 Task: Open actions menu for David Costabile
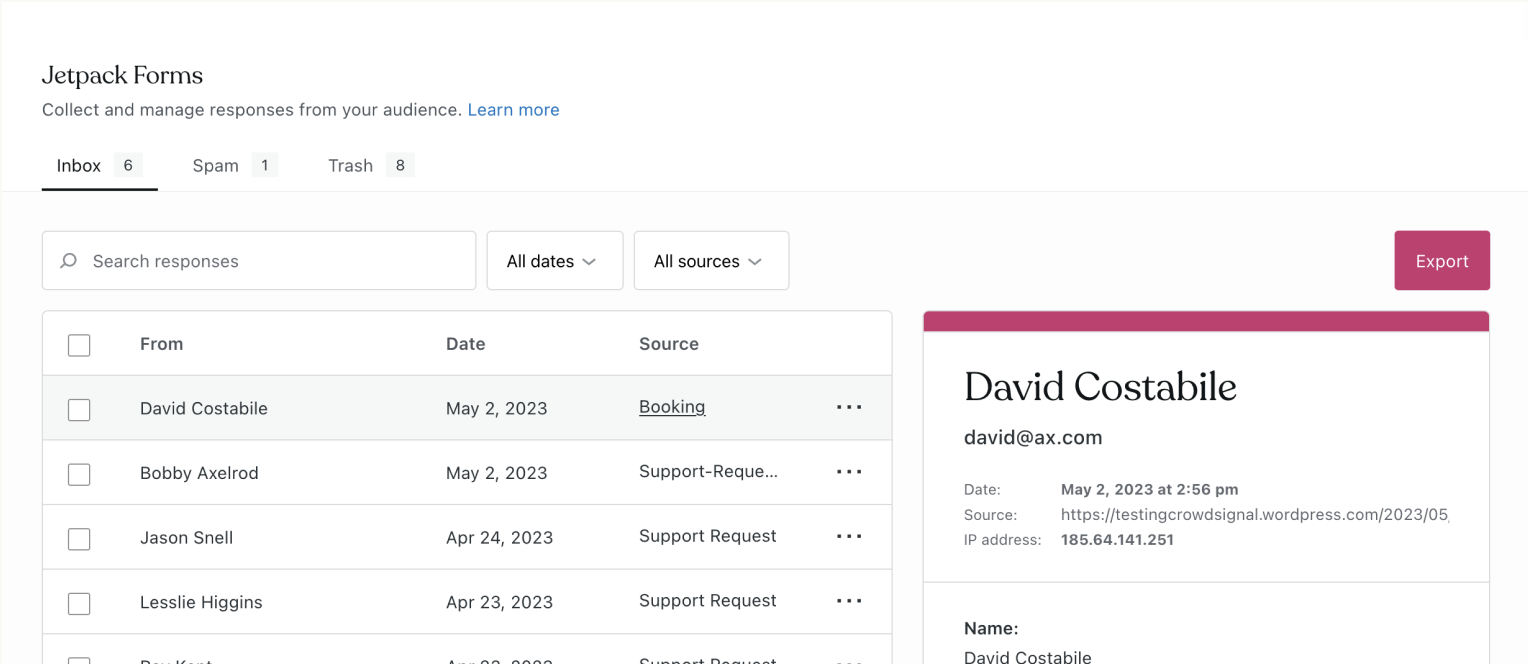pos(849,407)
